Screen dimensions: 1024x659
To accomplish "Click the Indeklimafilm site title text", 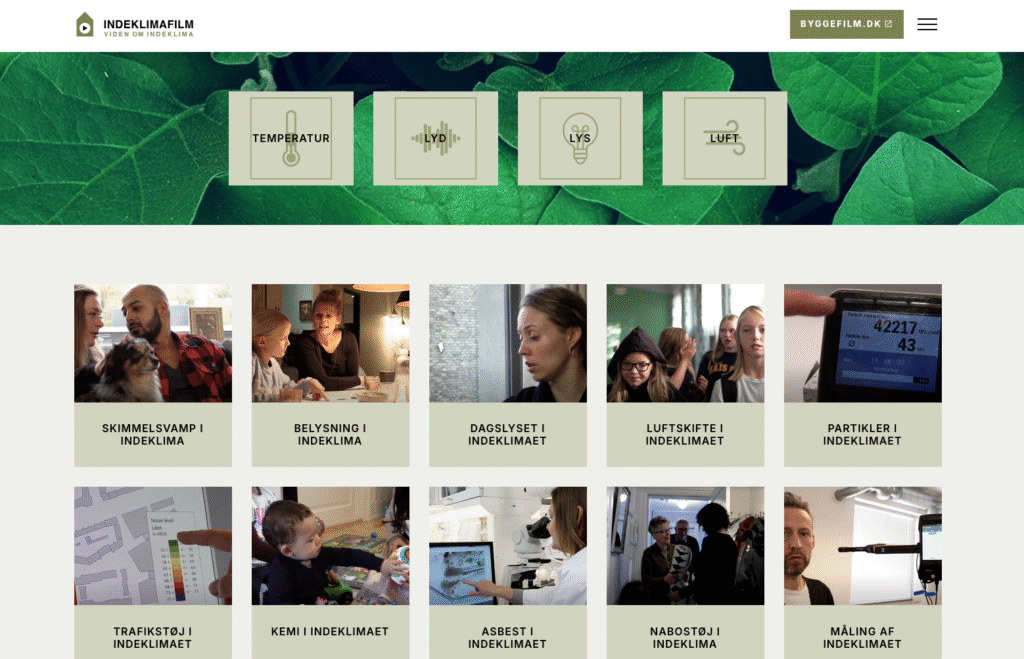I will (148, 25).
